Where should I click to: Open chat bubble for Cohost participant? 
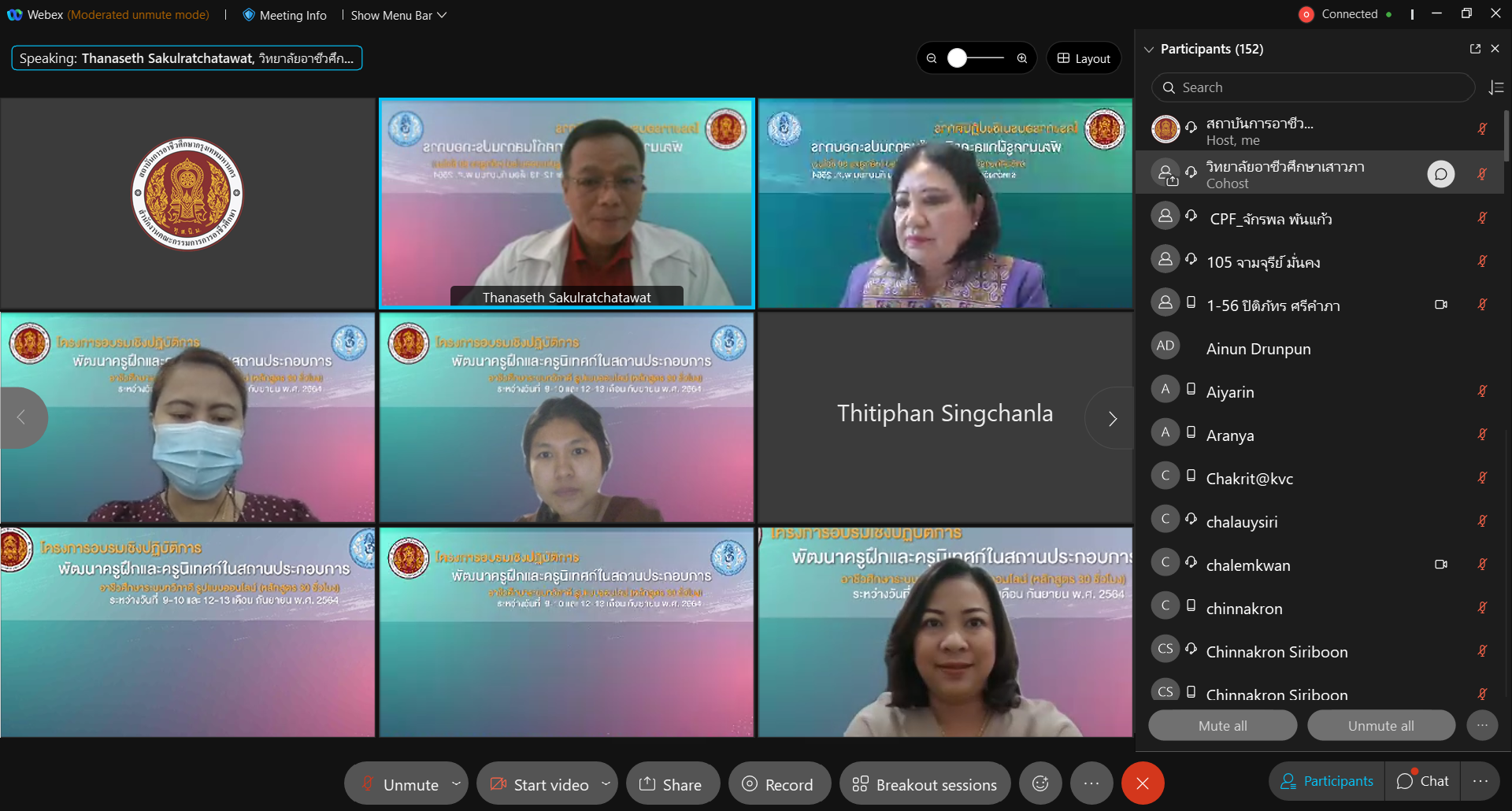[x=1441, y=174]
